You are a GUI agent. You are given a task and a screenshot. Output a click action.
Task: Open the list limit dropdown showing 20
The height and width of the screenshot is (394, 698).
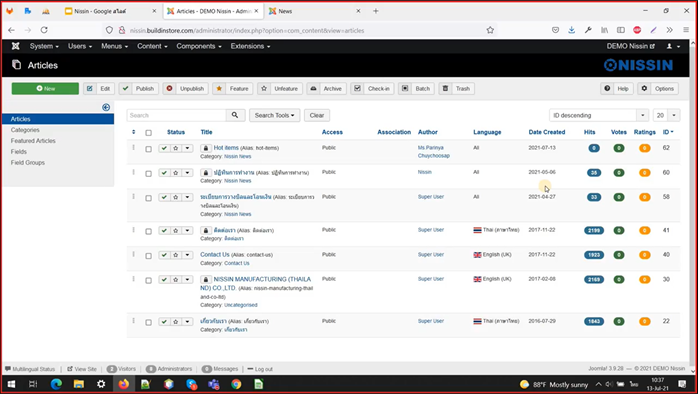point(666,115)
